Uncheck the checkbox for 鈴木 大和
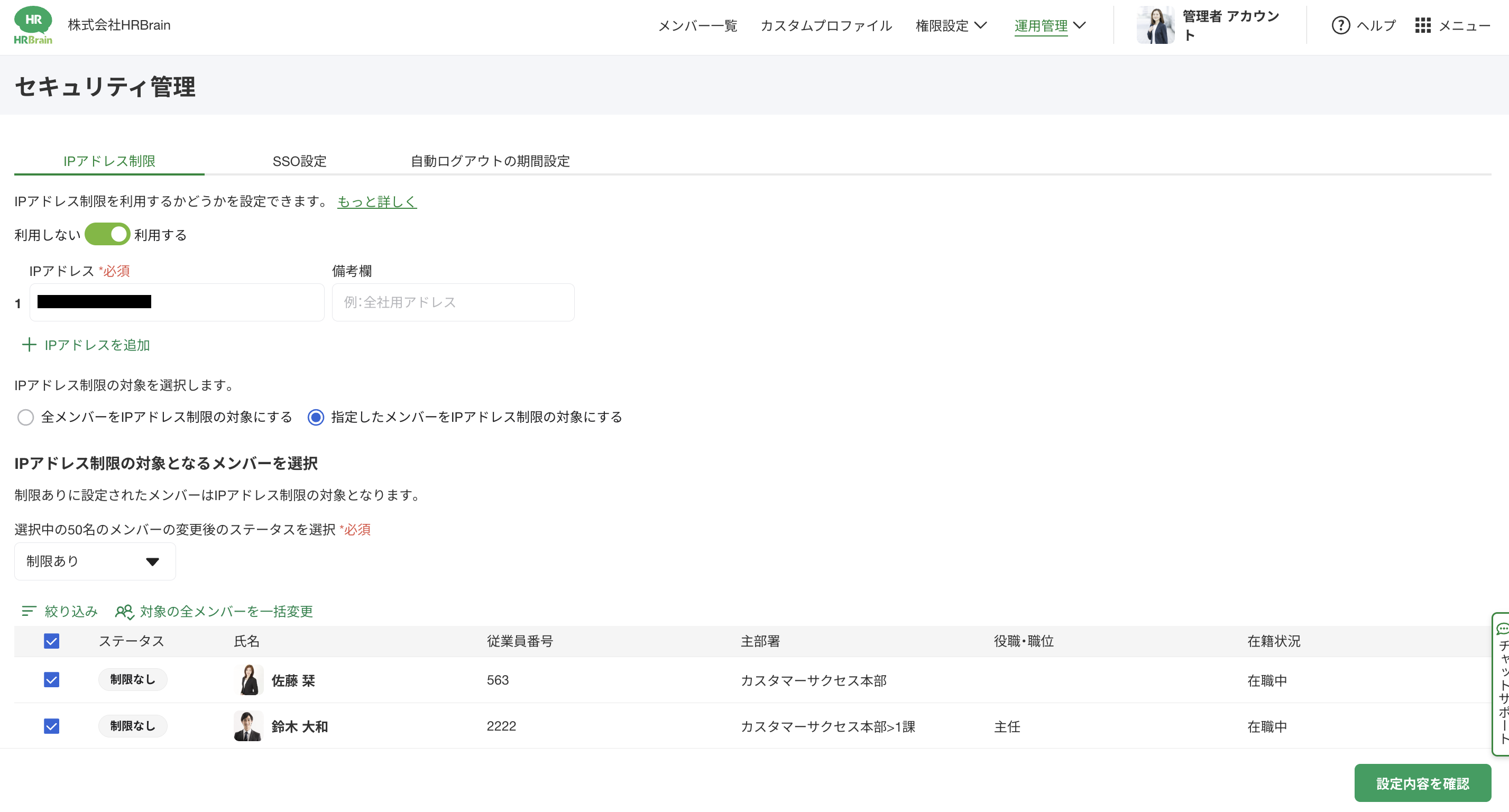Screen dimensions: 1509x812 pyautogui.click(x=51, y=726)
